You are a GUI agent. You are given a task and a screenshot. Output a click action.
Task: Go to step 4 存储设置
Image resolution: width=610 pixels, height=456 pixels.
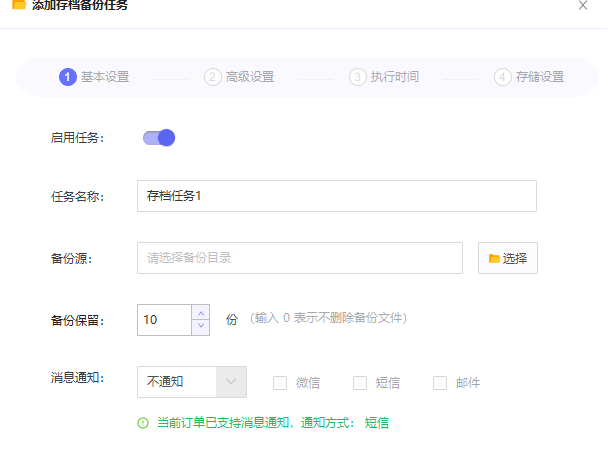click(x=529, y=77)
